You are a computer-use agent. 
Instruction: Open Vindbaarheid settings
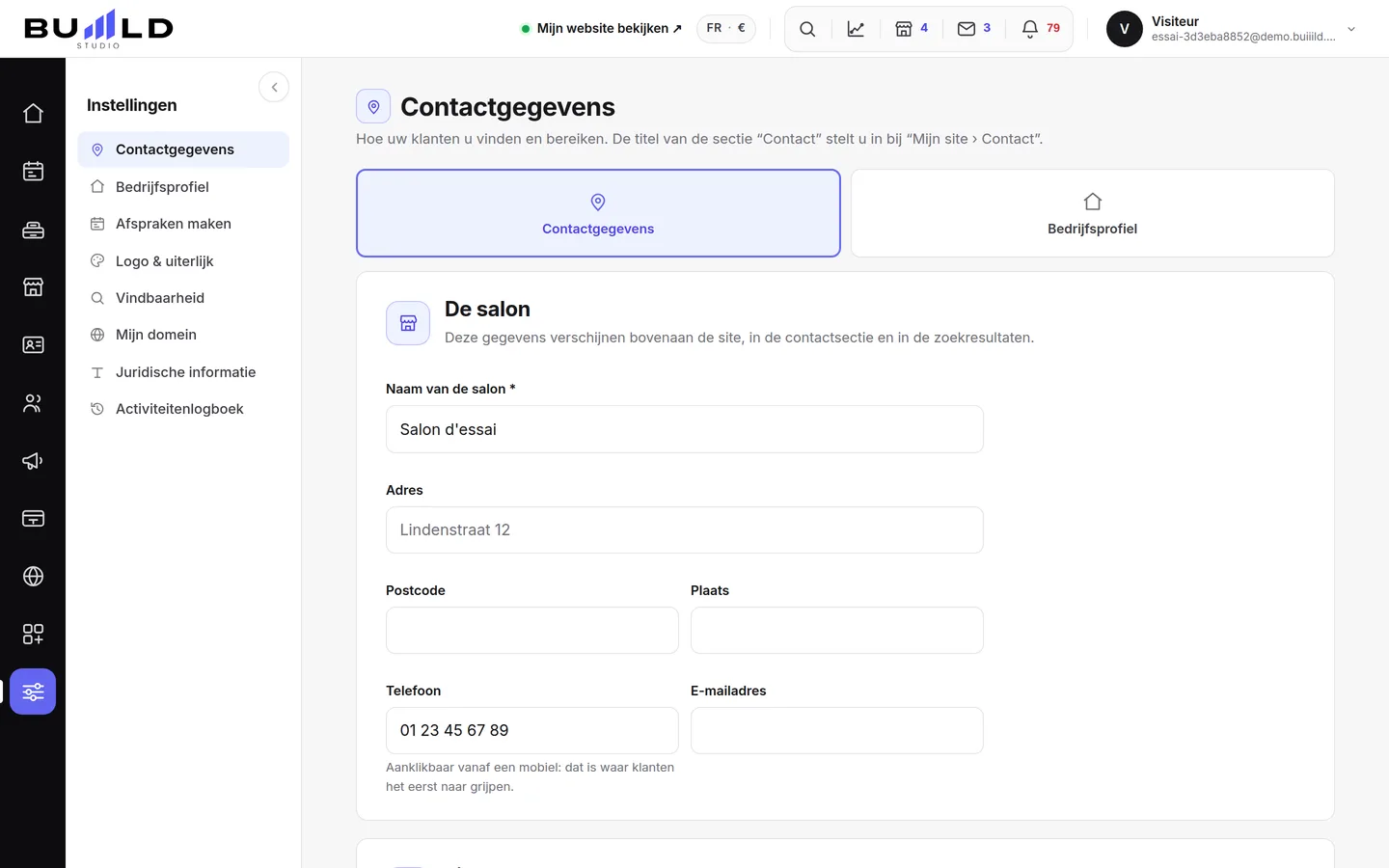183,298
